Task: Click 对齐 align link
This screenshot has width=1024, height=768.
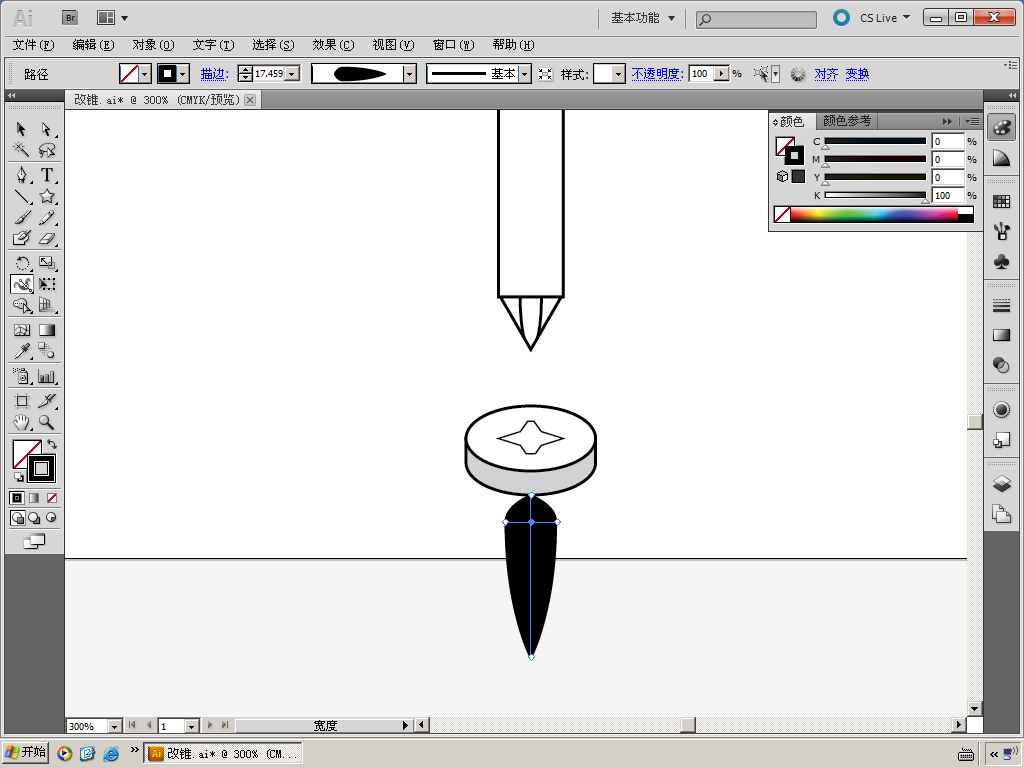Action: tap(826, 74)
